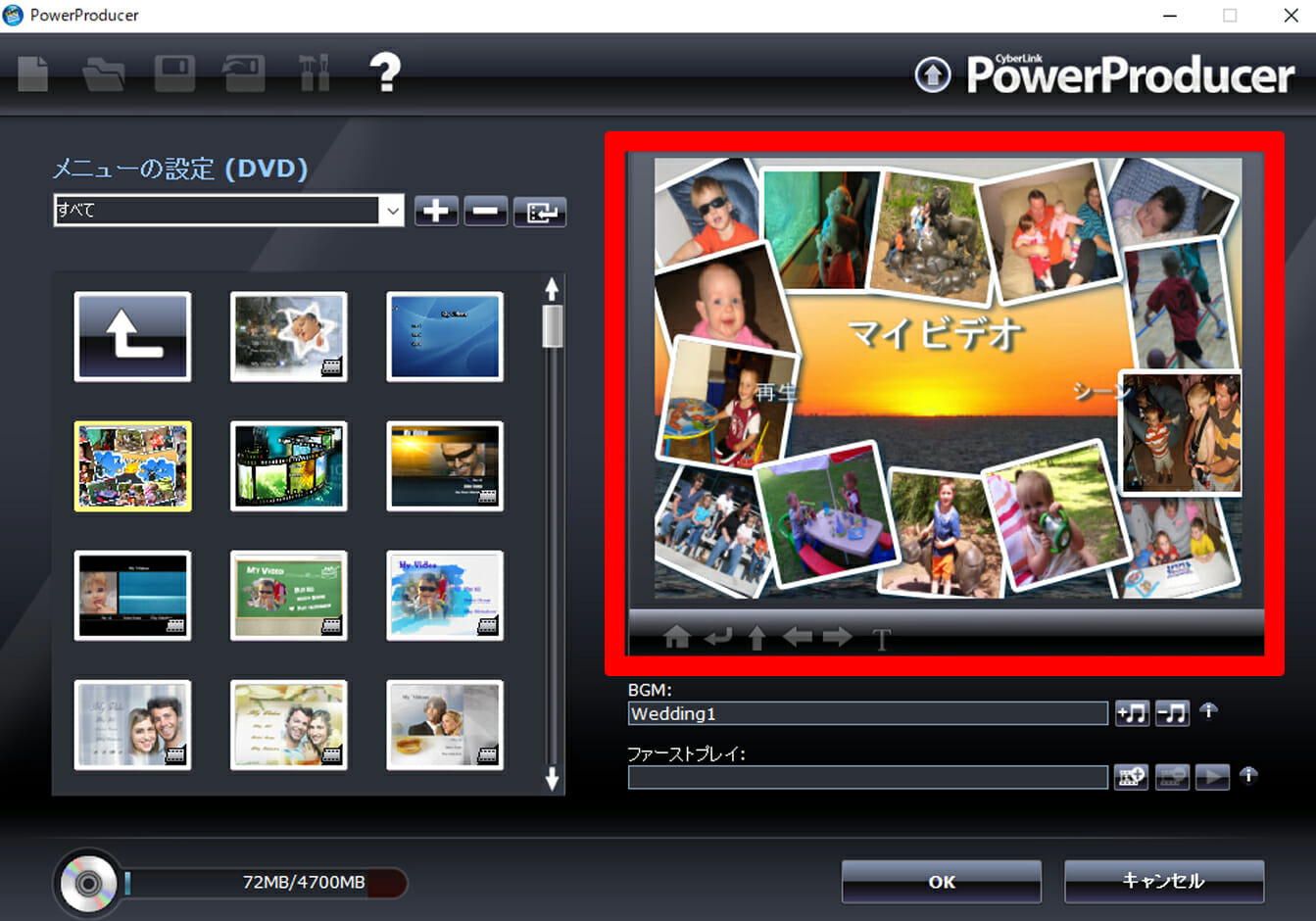Select the cream floral couple template
Viewport: 1316px width, 921px height.
[x=288, y=724]
